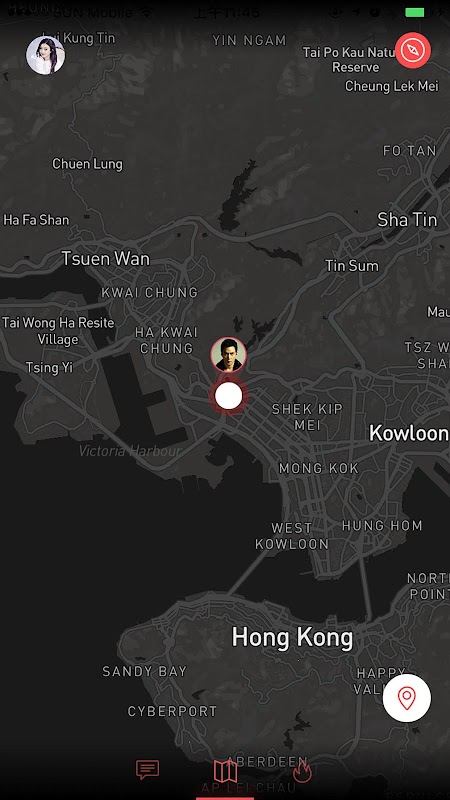Tap the Cyberport label on map
The image size is (450, 800).
(x=172, y=711)
